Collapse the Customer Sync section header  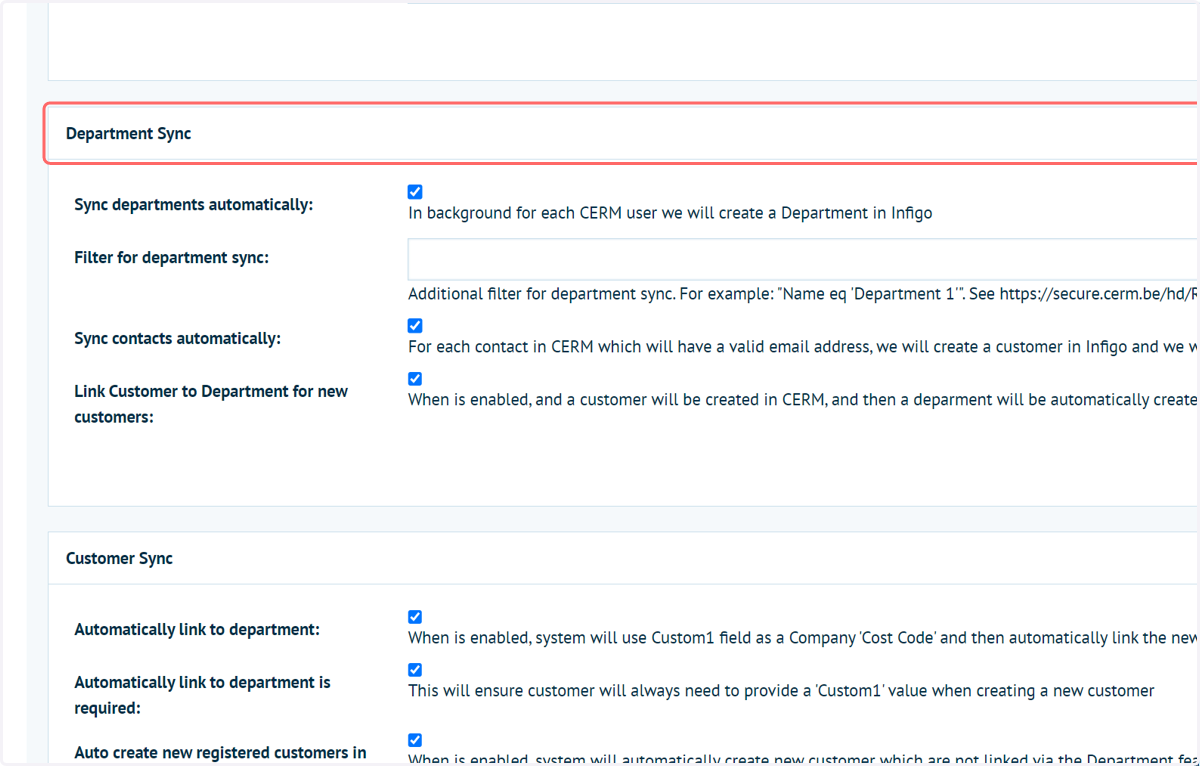[622, 559]
